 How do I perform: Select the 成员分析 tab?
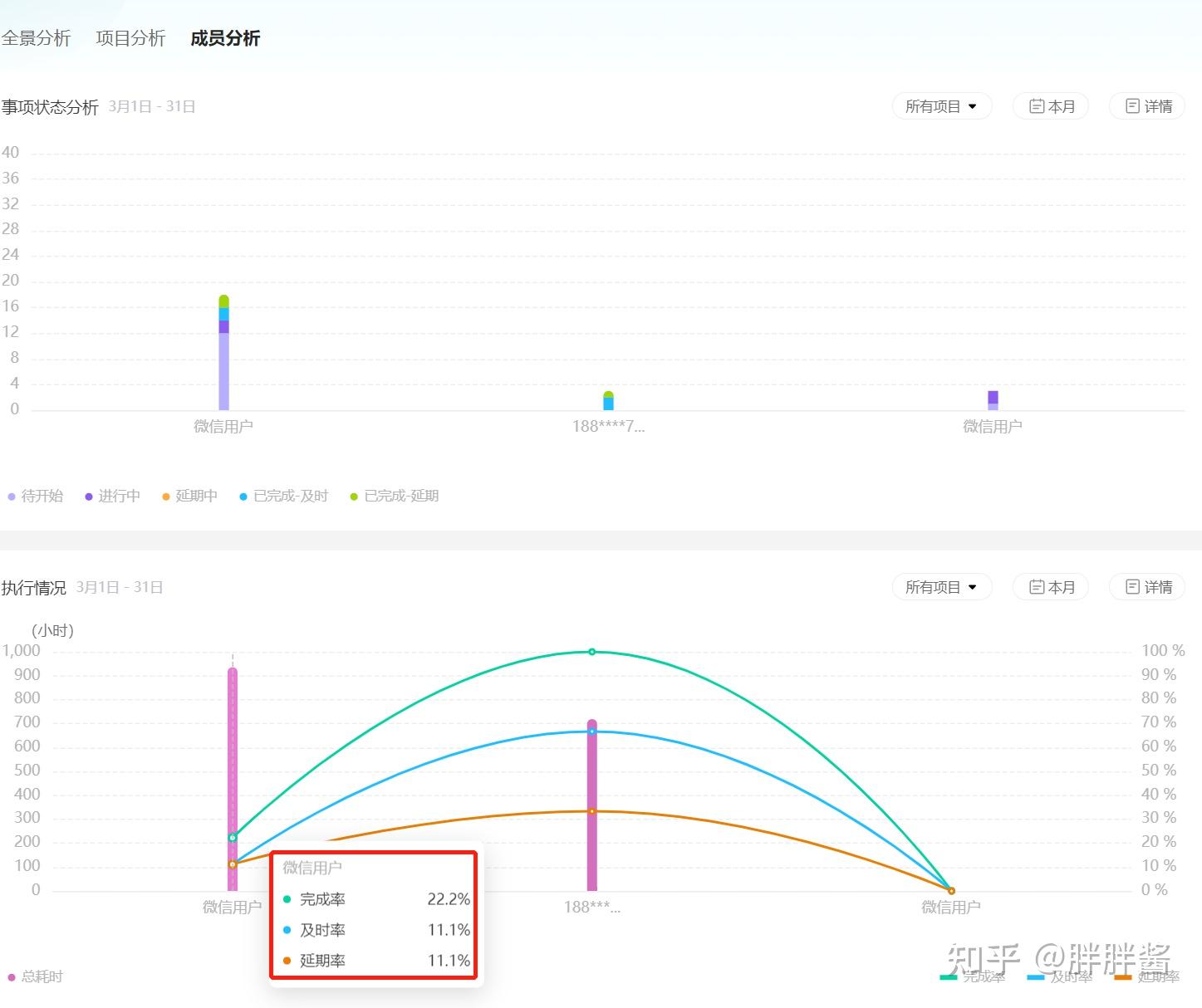click(x=225, y=38)
